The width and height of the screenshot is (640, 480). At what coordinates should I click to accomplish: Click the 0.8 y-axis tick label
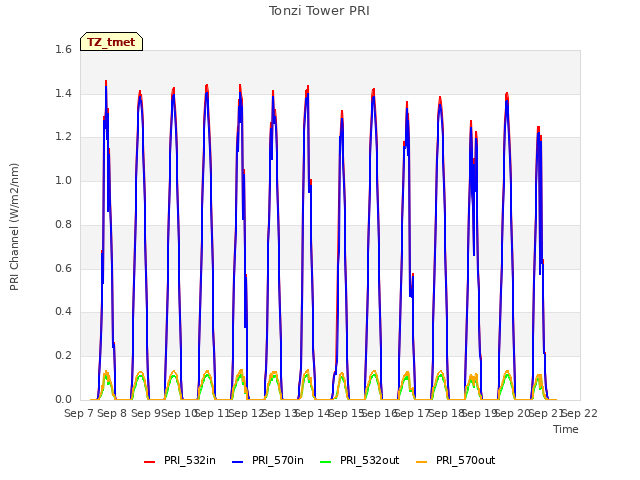pyautogui.click(x=63, y=224)
